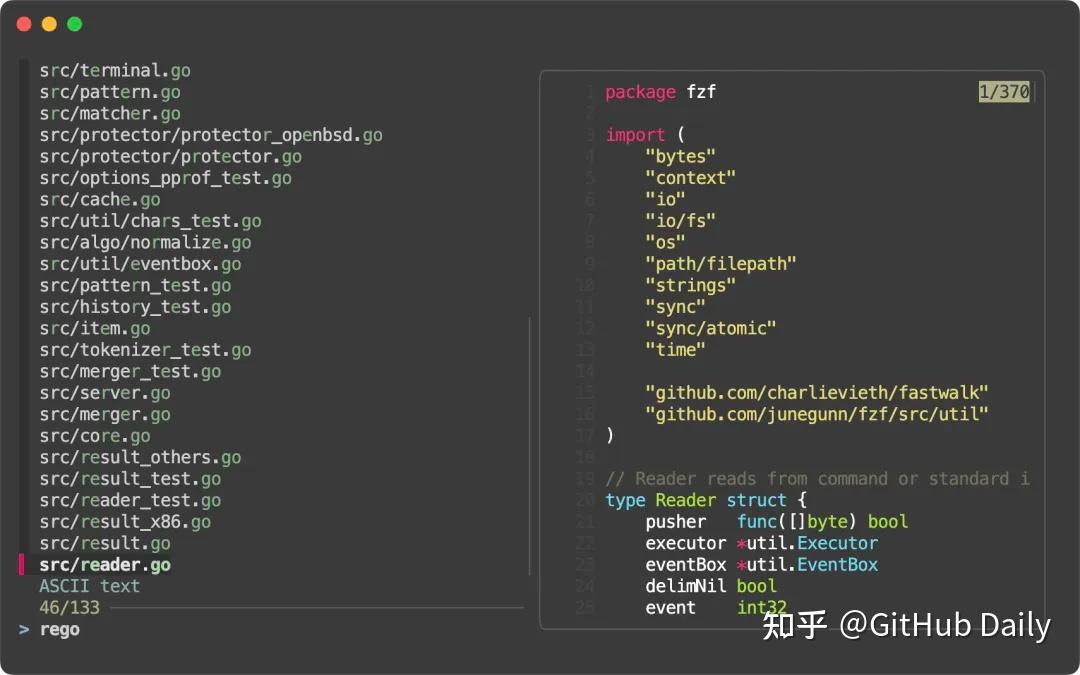Select src/cache.go result
The image size is (1080, 675).
pyautogui.click(x=100, y=200)
